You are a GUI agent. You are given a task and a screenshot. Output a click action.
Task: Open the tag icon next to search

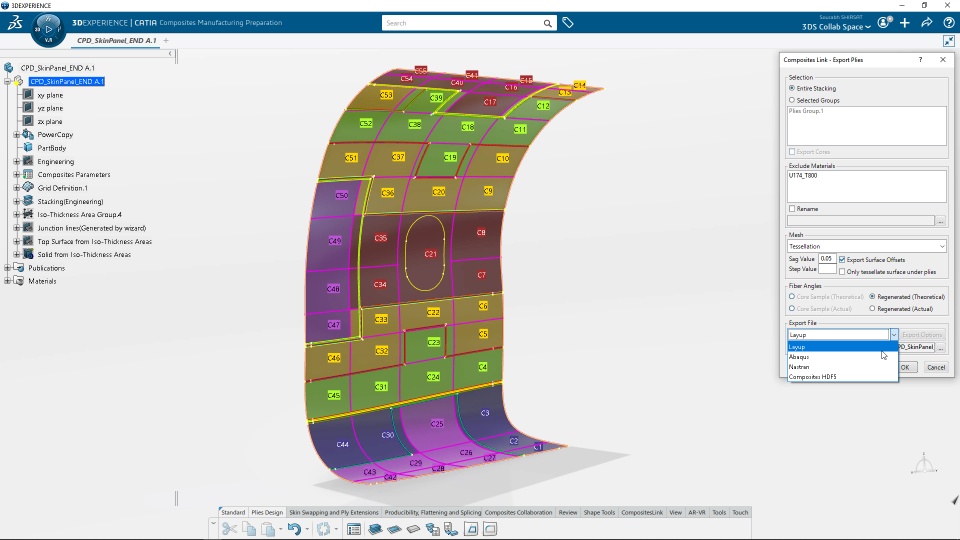click(x=568, y=23)
